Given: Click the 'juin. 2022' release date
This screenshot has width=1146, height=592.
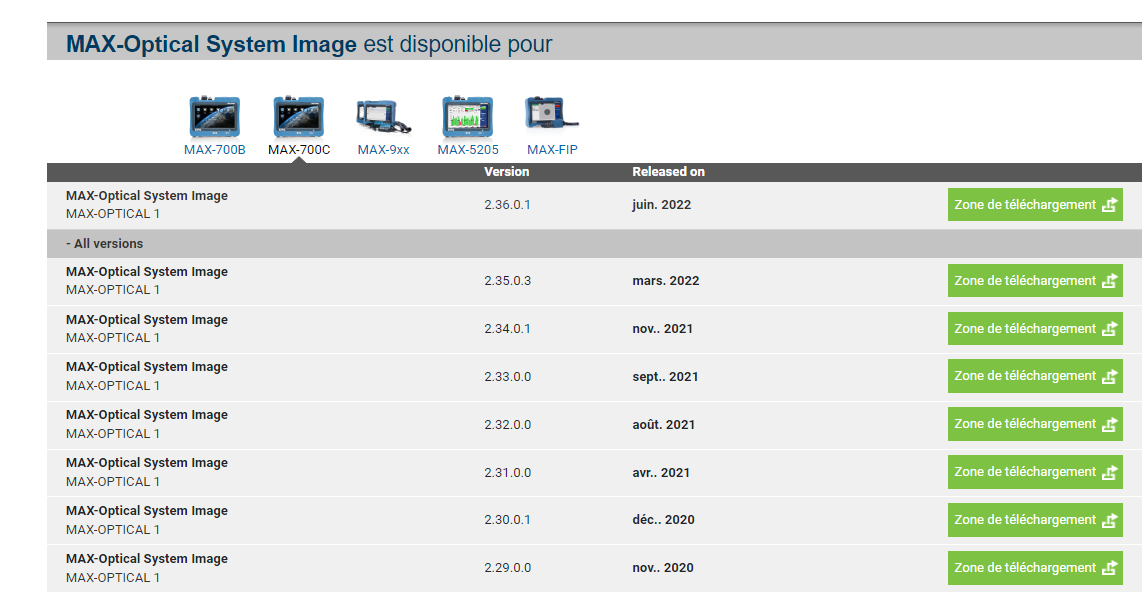Looking at the screenshot, I should (661, 205).
